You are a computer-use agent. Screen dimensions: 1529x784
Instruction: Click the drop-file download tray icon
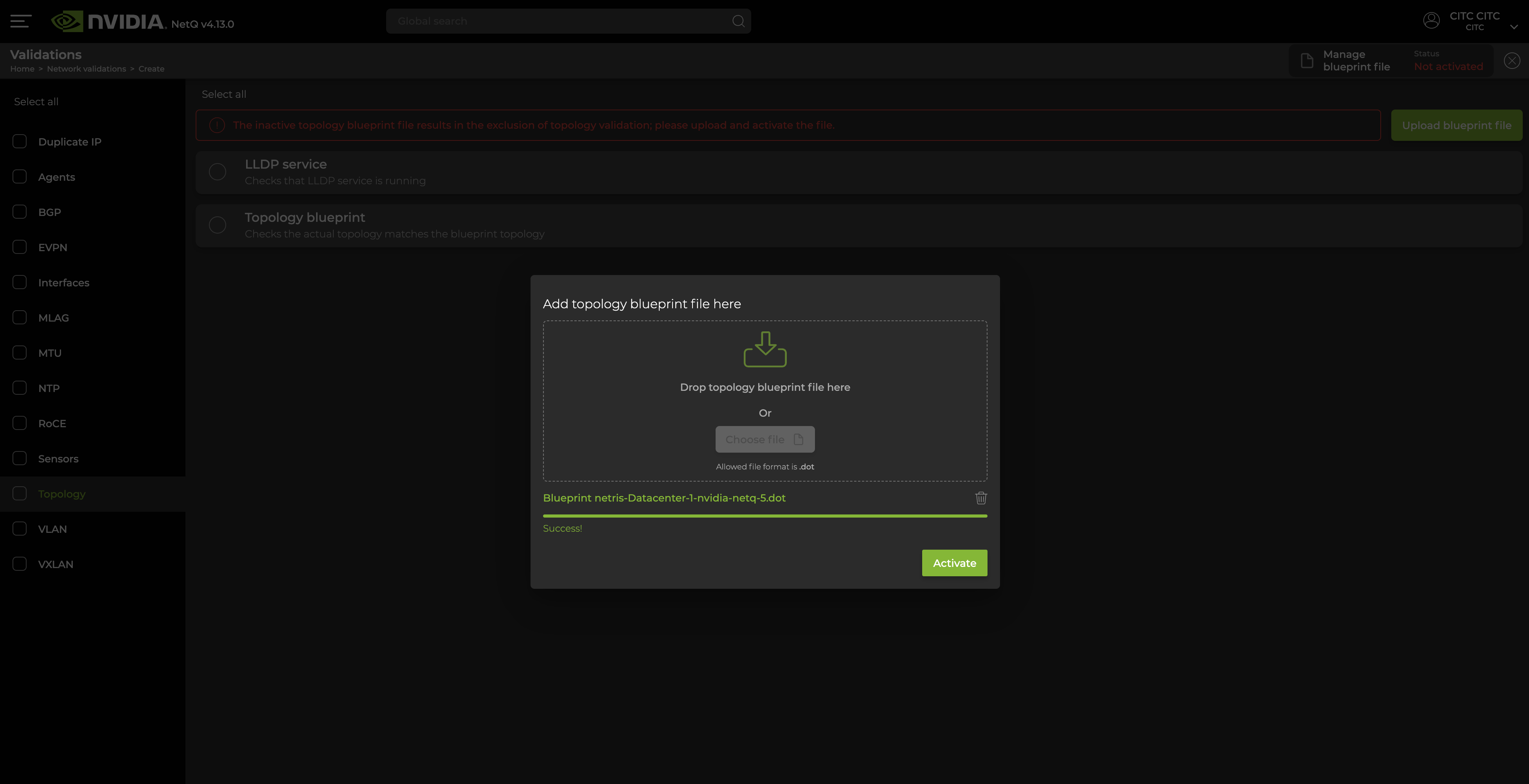coord(764,349)
